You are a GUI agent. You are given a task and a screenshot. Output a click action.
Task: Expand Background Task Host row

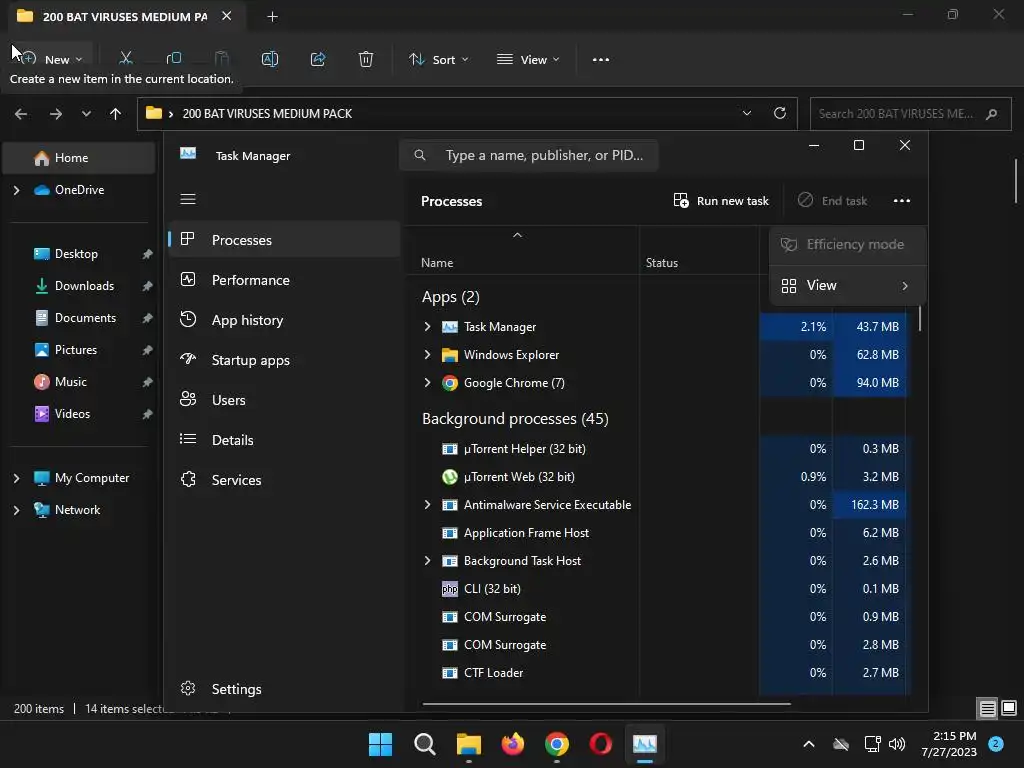(x=427, y=561)
